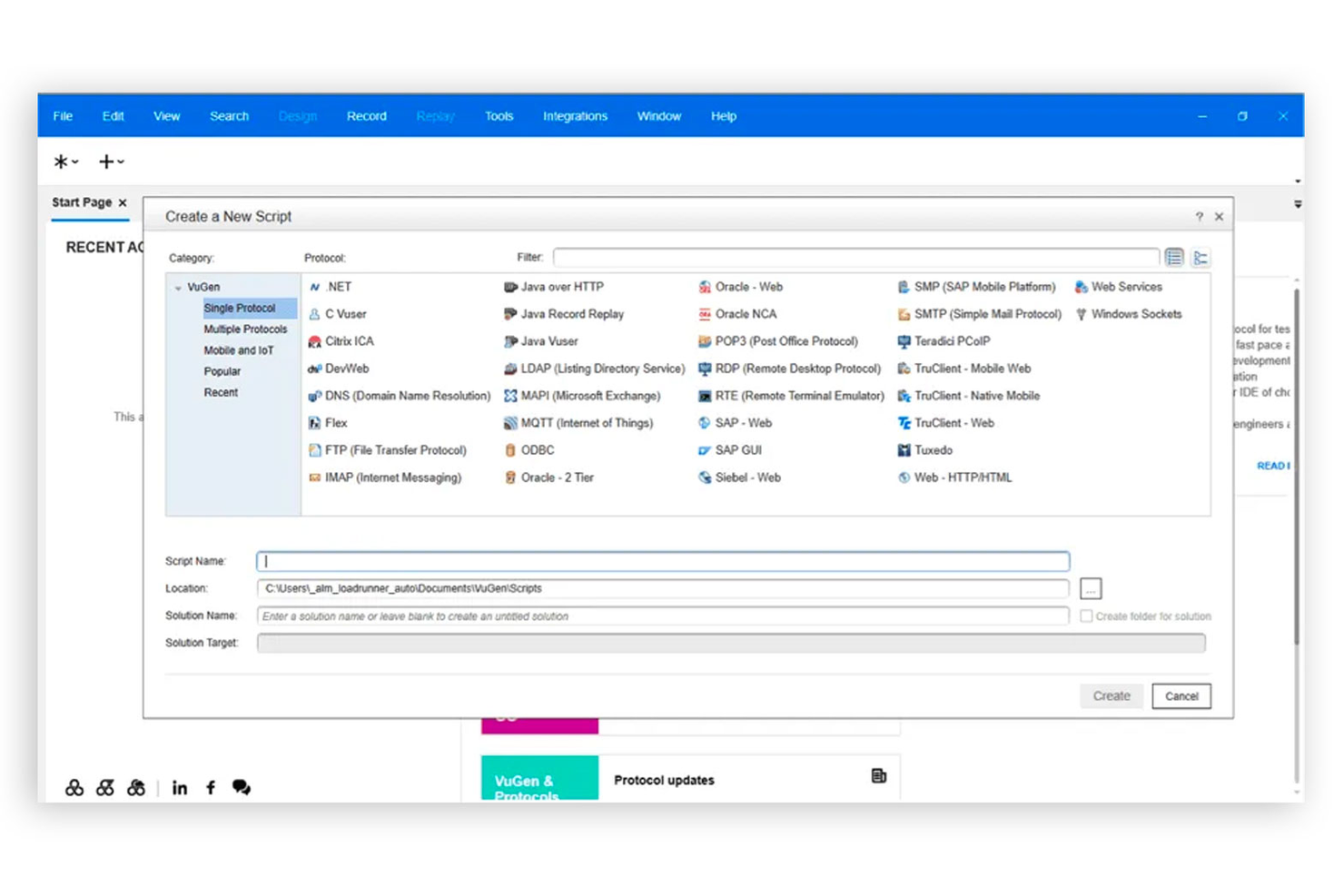
Task: Click the Create button
Action: [1111, 695]
